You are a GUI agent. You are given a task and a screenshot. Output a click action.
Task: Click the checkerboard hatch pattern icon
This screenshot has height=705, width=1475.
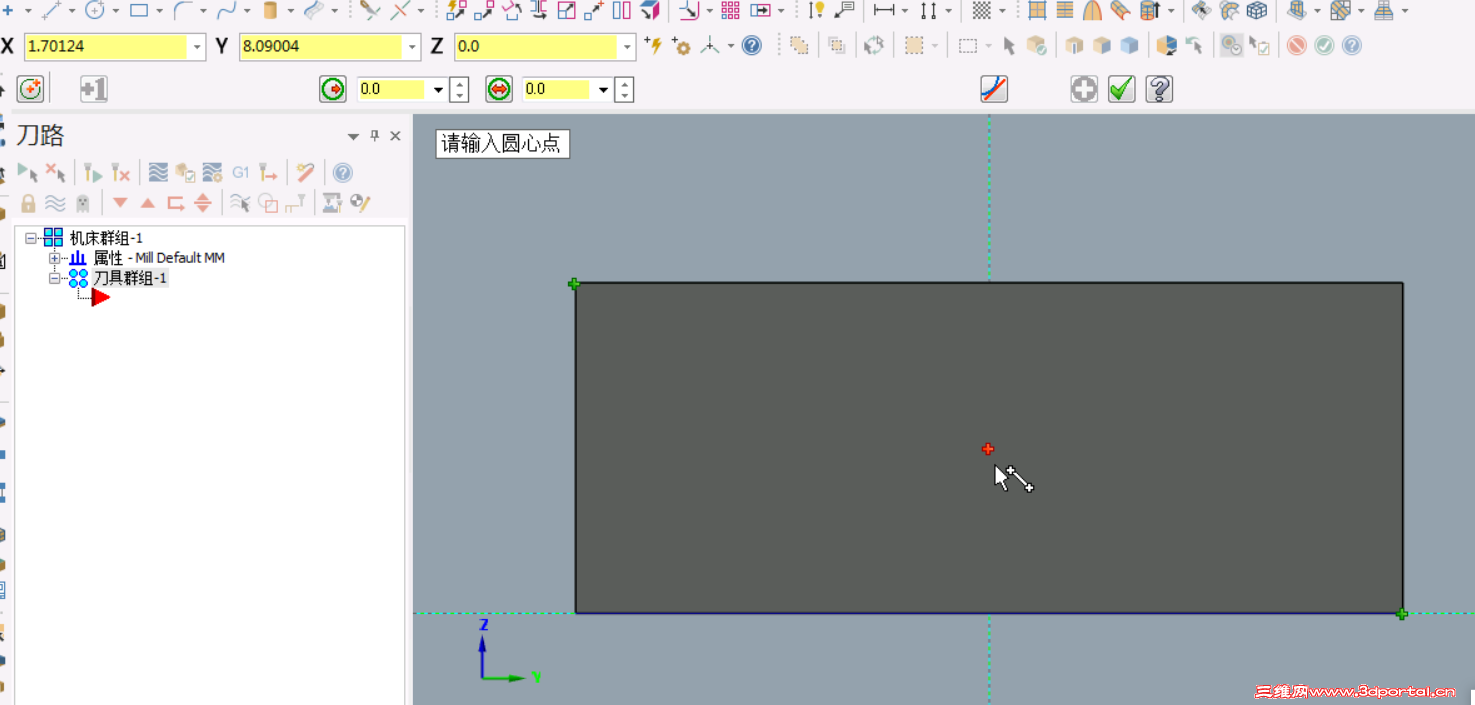point(982,10)
